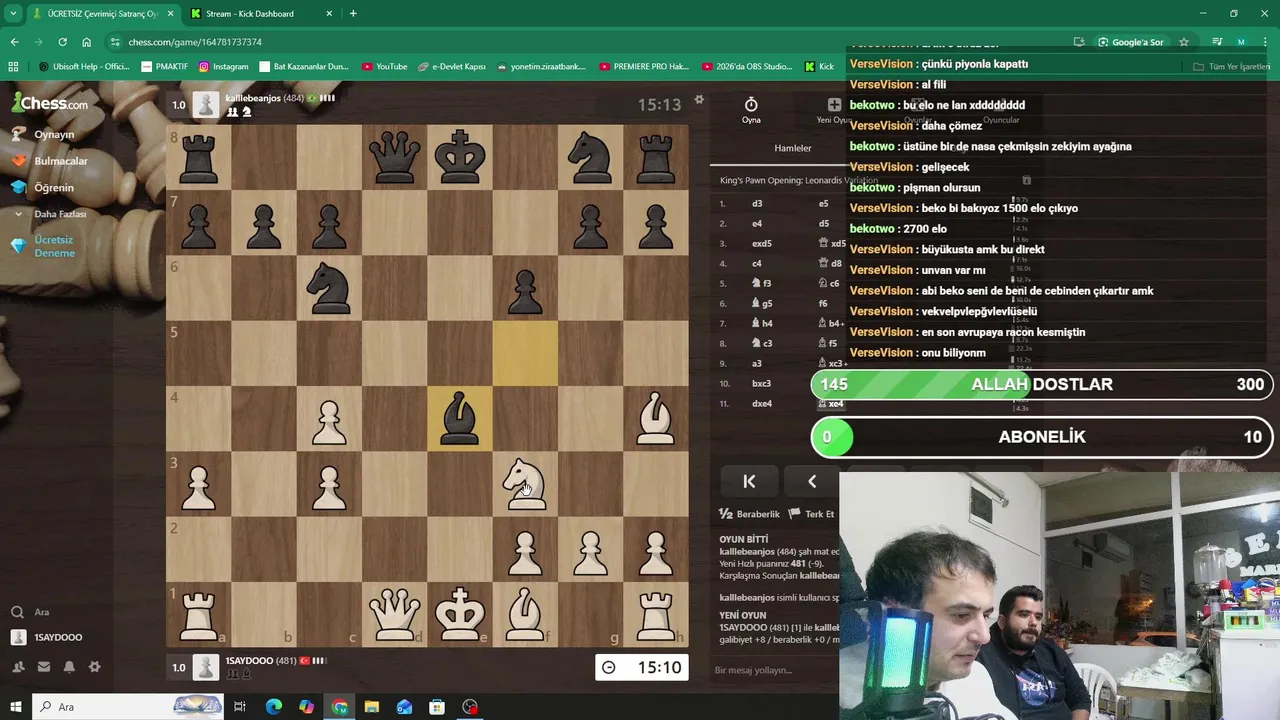Click the white knight on f3
Screen dimensions: 1280x720
525,483
